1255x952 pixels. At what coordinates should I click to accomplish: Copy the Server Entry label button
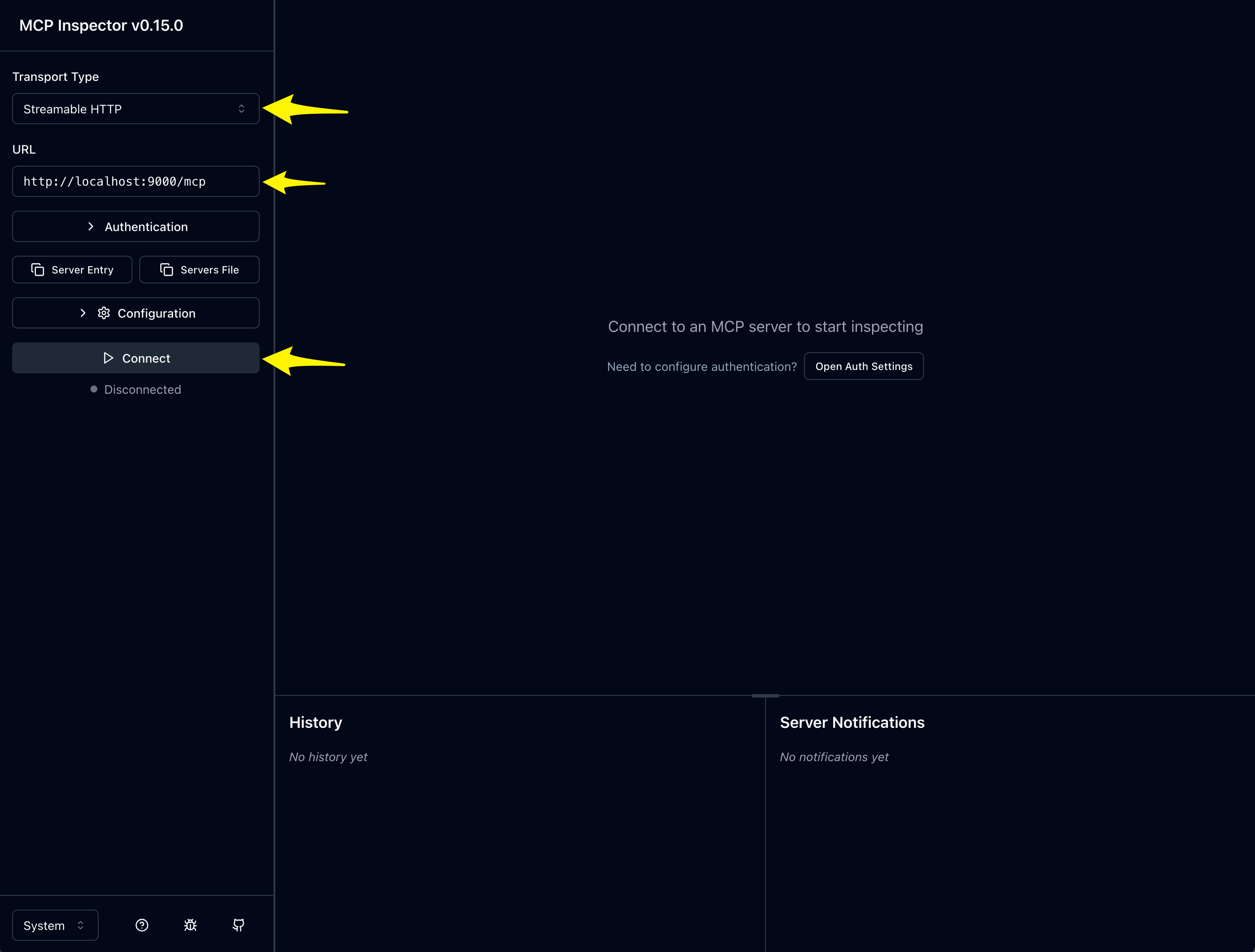pos(72,270)
